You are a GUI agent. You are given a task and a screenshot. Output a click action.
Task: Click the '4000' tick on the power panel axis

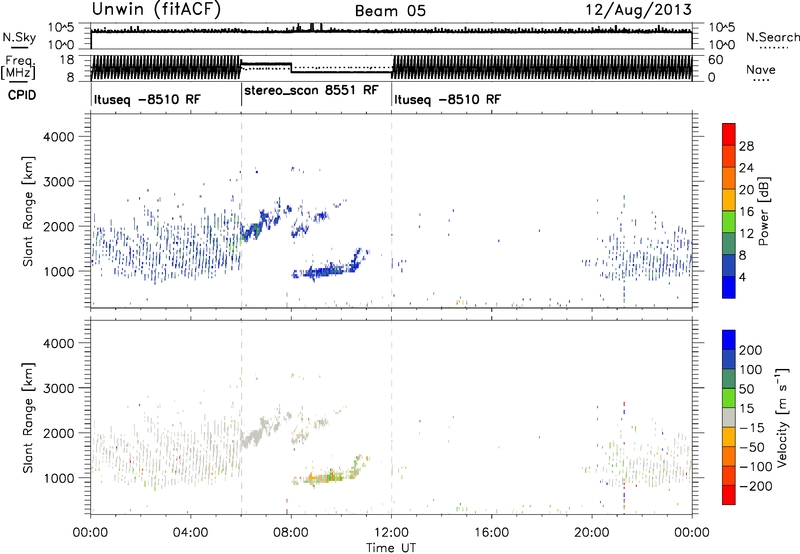click(59, 137)
